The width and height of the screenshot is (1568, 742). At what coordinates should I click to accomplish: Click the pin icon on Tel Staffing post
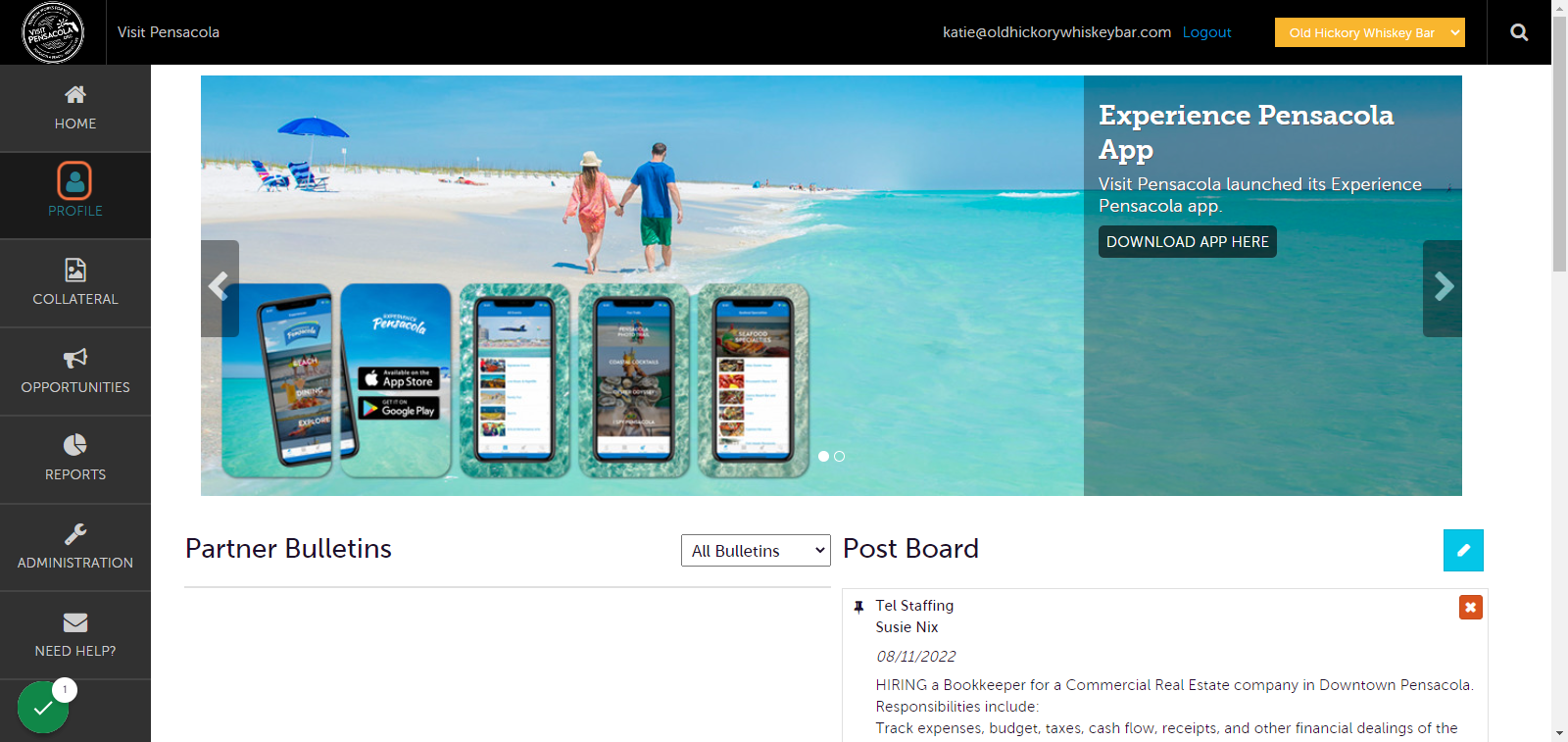858,607
